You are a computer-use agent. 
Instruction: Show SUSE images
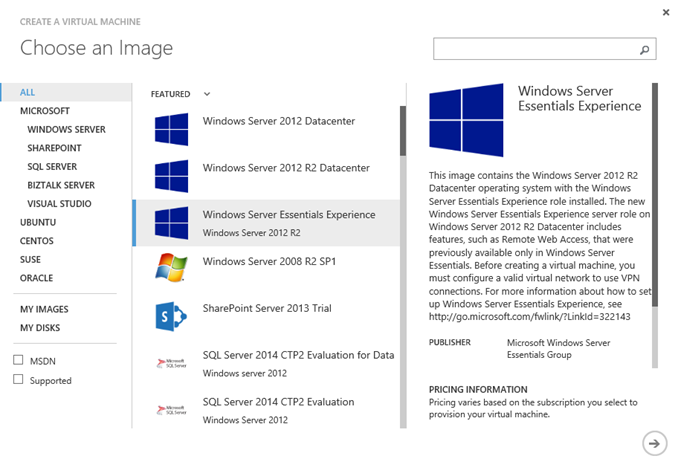tap(30, 260)
